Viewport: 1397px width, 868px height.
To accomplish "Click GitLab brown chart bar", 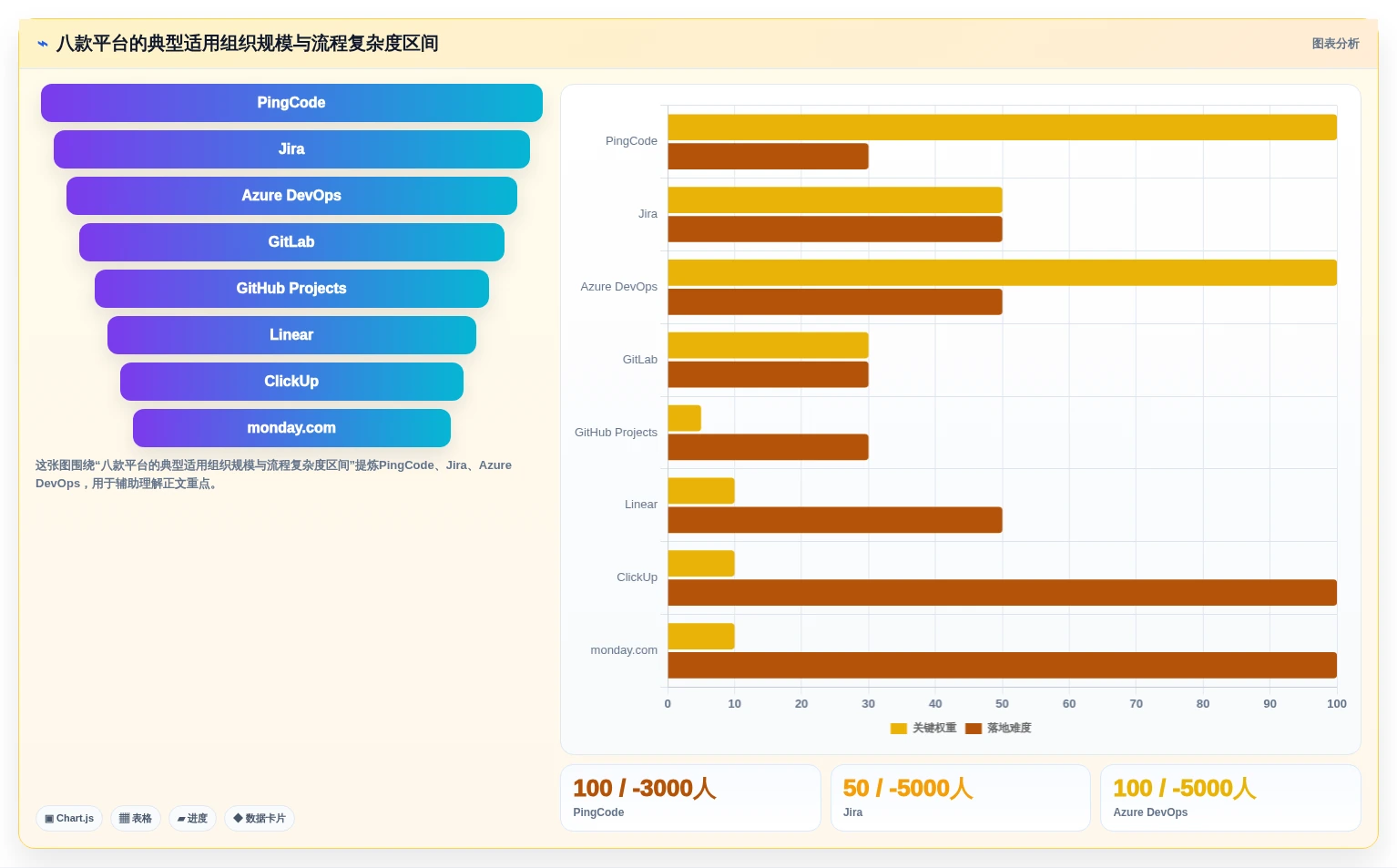I will click(768, 374).
